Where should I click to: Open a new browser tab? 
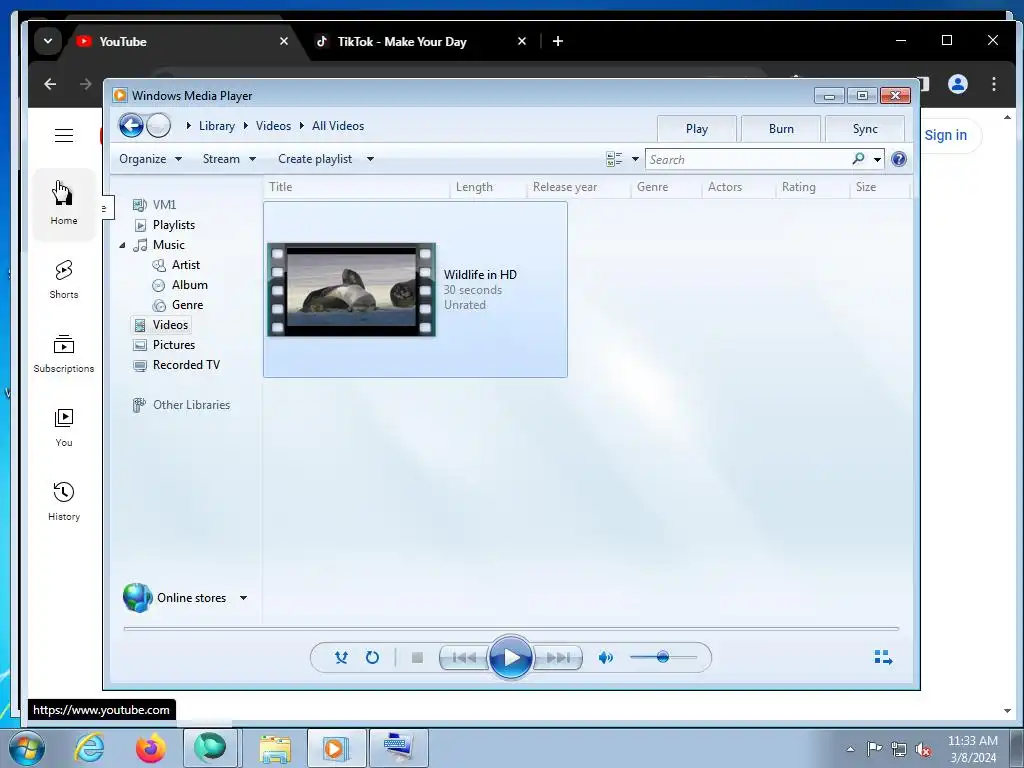click(x=558, y=41)
